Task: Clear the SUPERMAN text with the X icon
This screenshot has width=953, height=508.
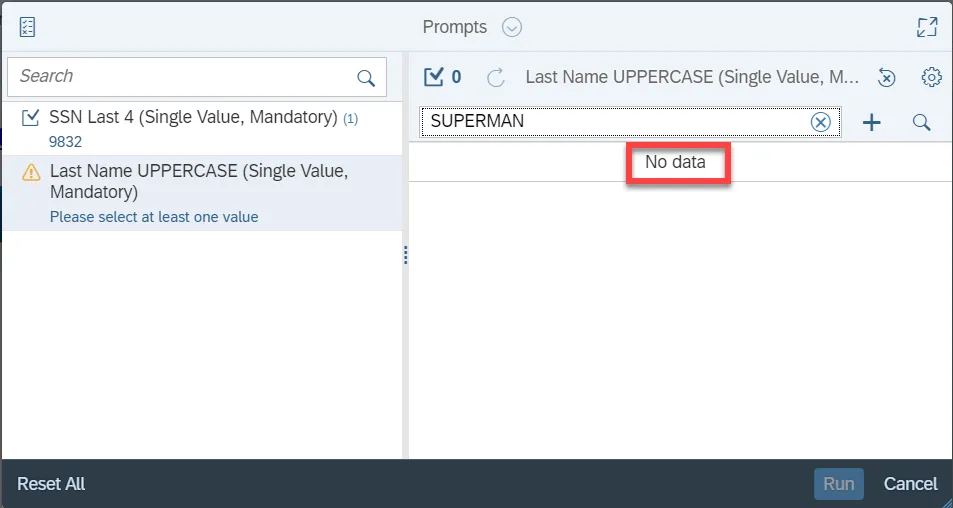Action: coord(820,122)
